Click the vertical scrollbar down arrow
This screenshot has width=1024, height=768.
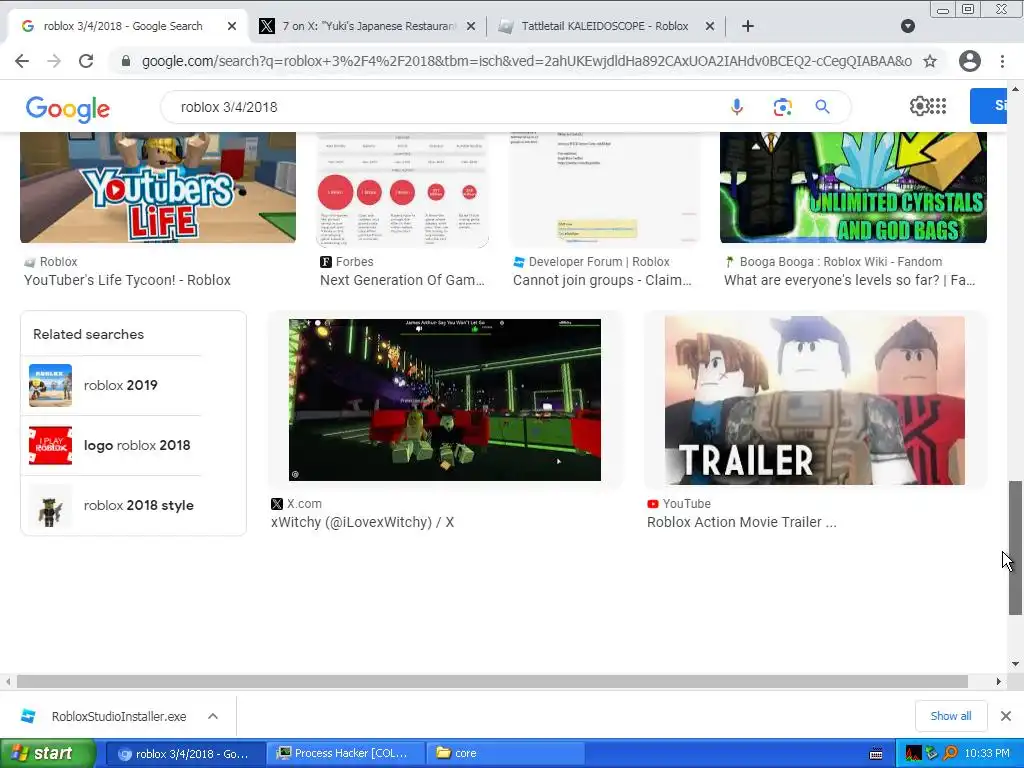point(1015,664)
